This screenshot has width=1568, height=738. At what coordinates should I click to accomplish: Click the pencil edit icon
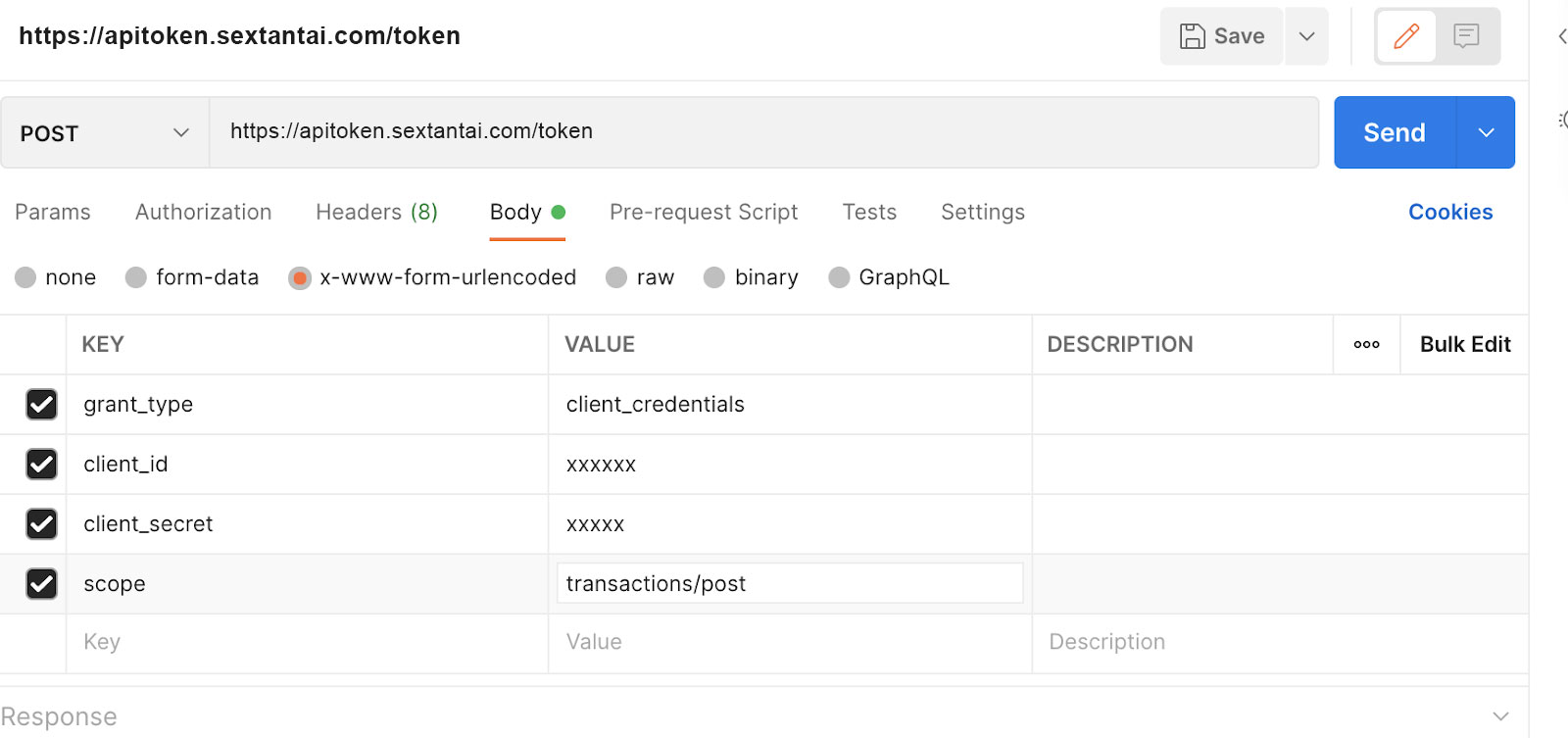click(1406, 37)
